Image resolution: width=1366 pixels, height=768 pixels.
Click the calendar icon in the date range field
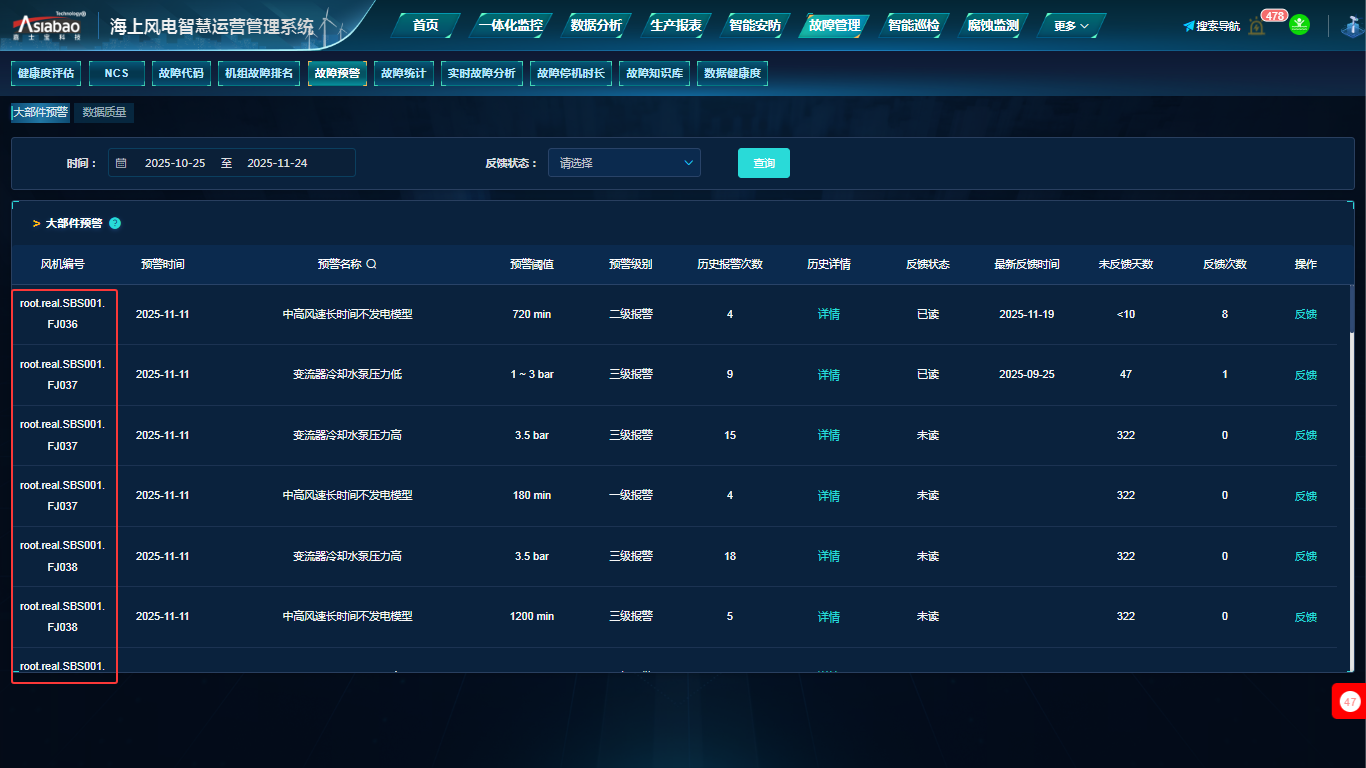121,163
